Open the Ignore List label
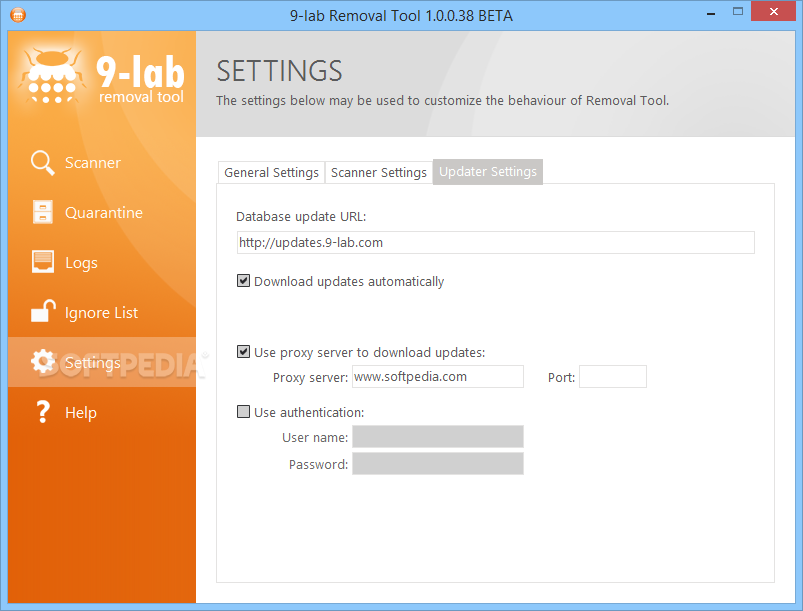 (101, 312)
